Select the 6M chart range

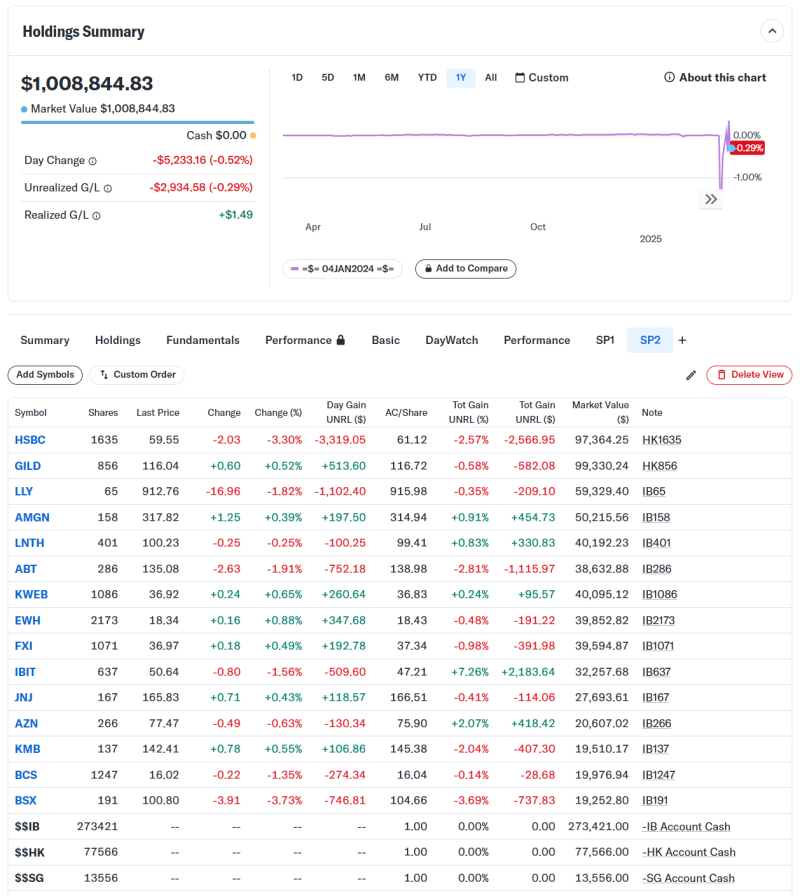coord(392,78)
